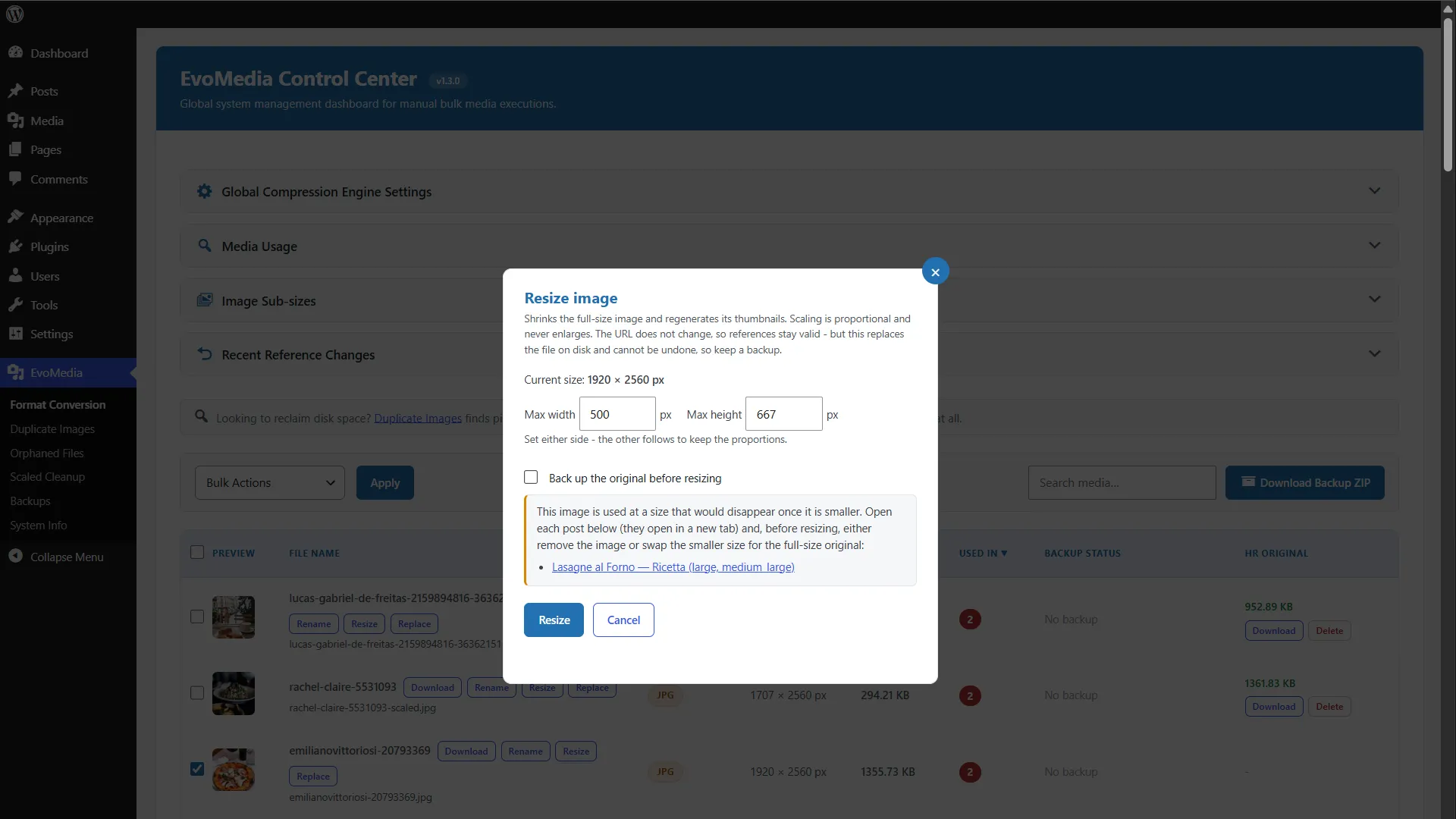The height and width of the screenshot is (819, 1456).
Task: Sort by the Used In column header
Action: click(983, 553)
